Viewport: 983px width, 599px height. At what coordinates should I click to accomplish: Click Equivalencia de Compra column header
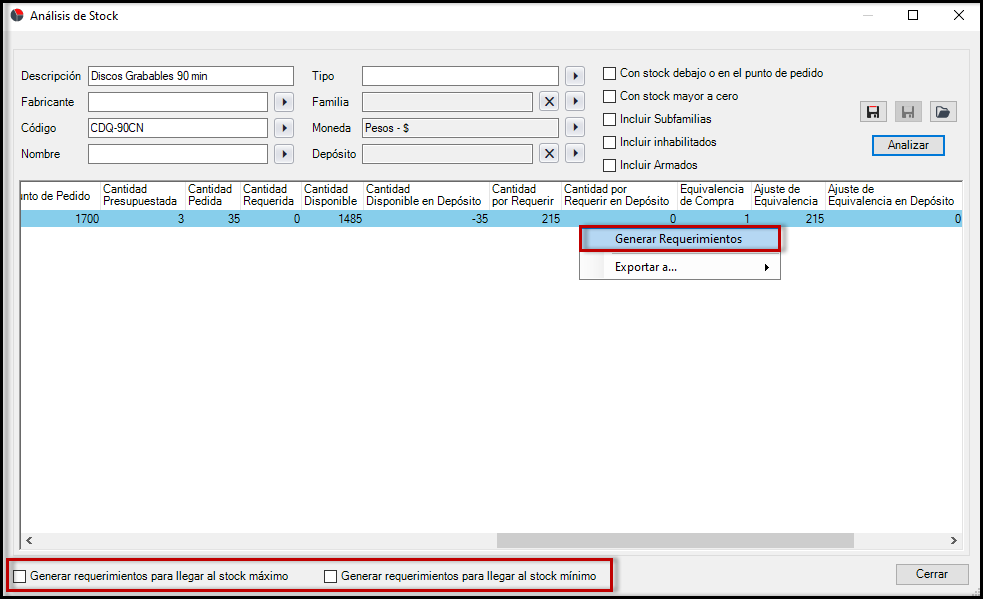tap(715, 195)
